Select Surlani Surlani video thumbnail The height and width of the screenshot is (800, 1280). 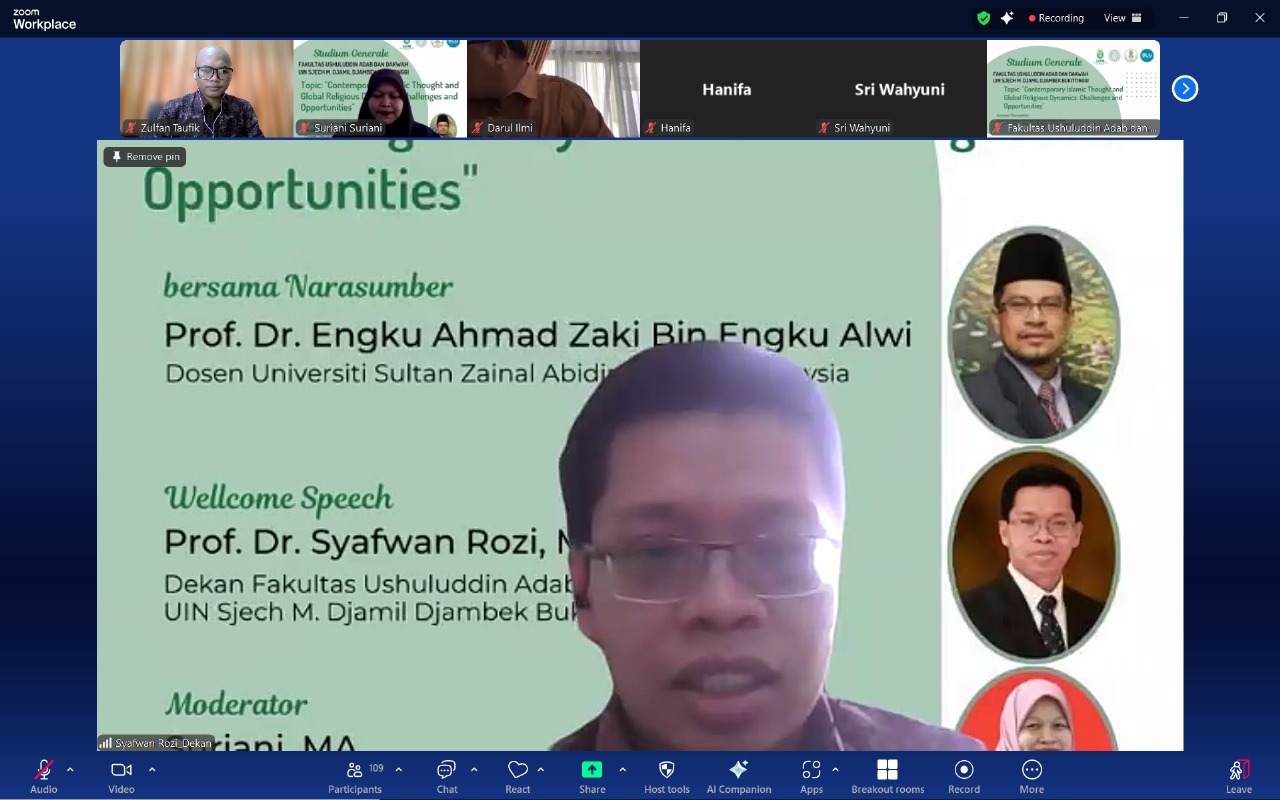(380, 89)
